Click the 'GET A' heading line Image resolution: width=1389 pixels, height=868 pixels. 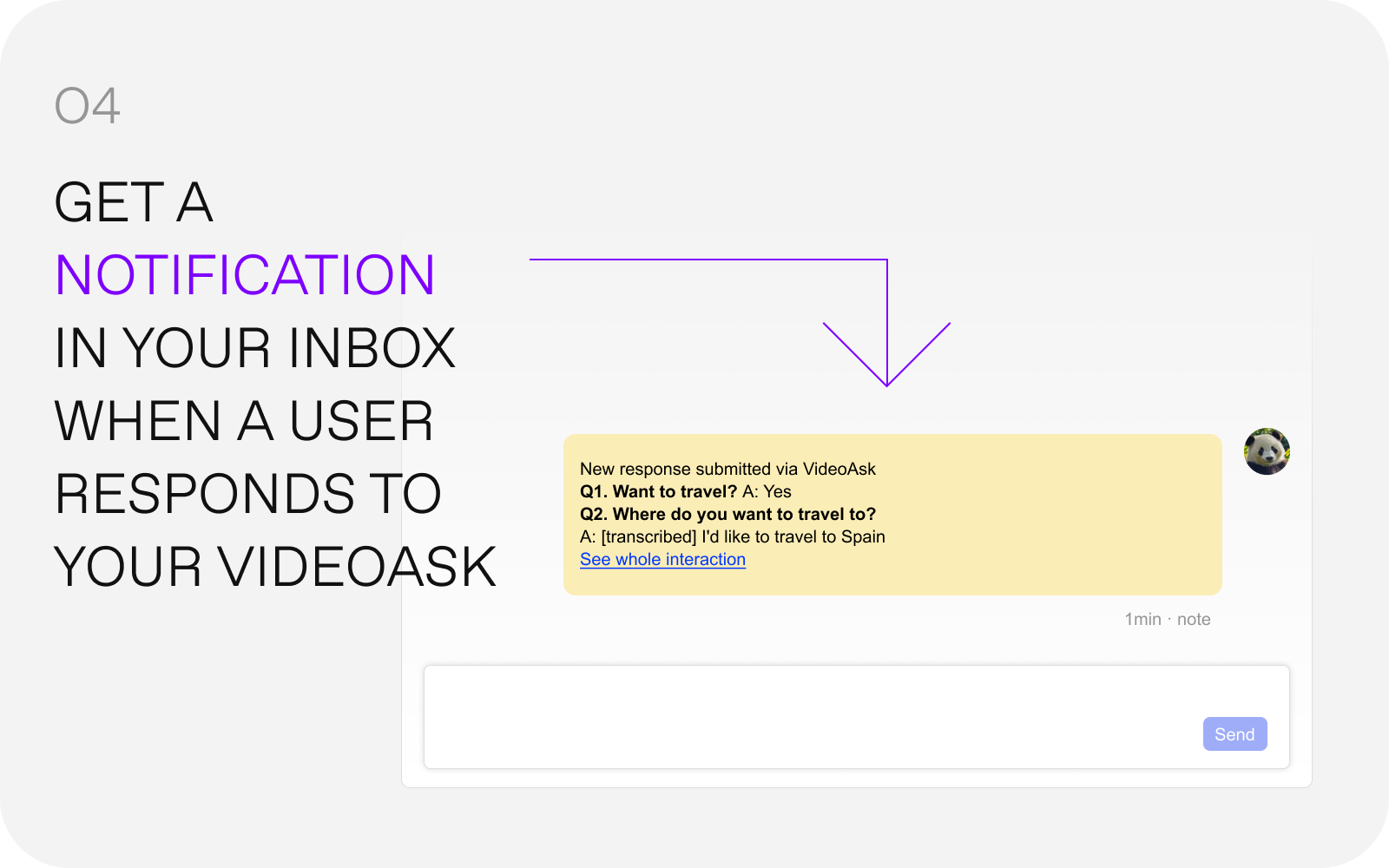(x=134, y=202)
